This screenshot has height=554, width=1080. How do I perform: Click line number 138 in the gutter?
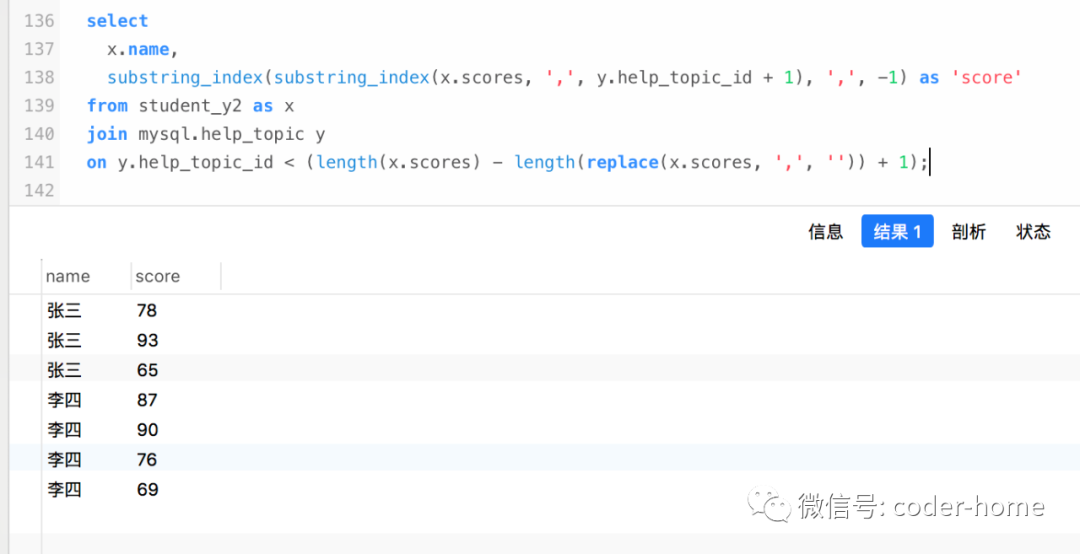click(x=38, y=77)
